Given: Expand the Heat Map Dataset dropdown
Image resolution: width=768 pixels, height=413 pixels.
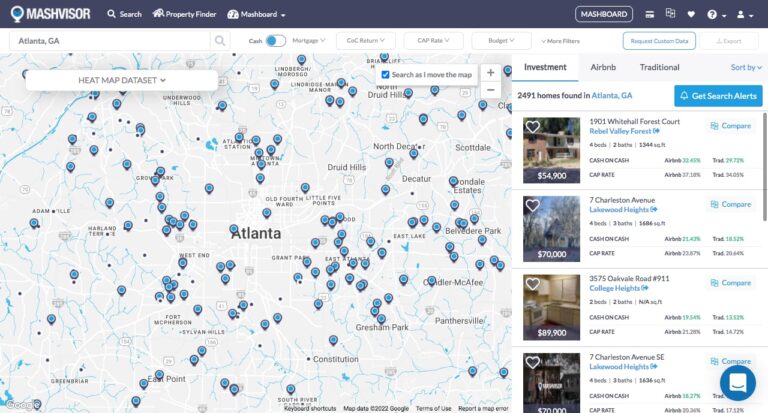Looking at the screenshot, I should (x=121, y=80).
